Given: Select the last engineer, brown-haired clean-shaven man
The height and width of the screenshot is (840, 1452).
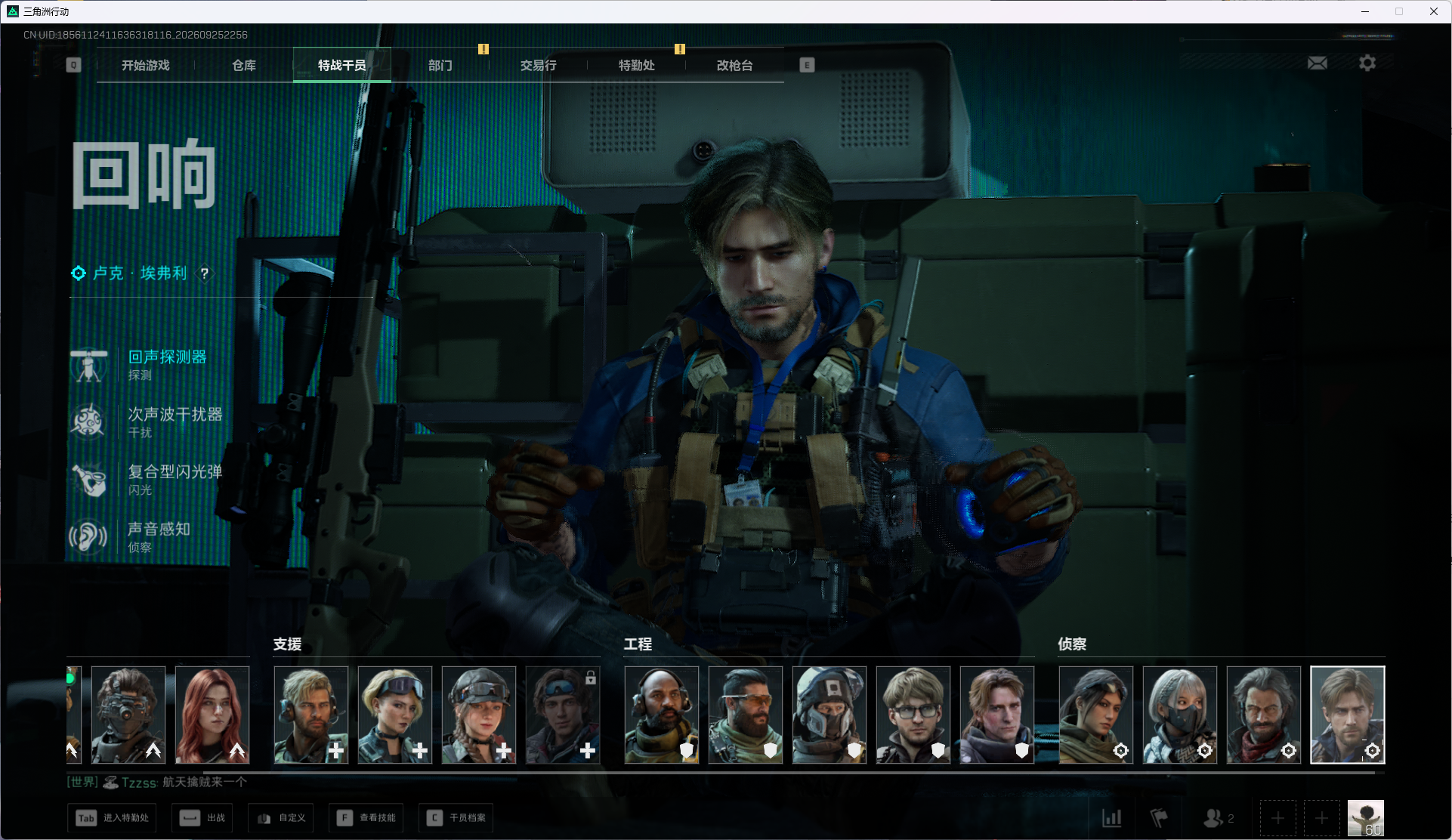Looking at the screenshot, I should point(997,715).
